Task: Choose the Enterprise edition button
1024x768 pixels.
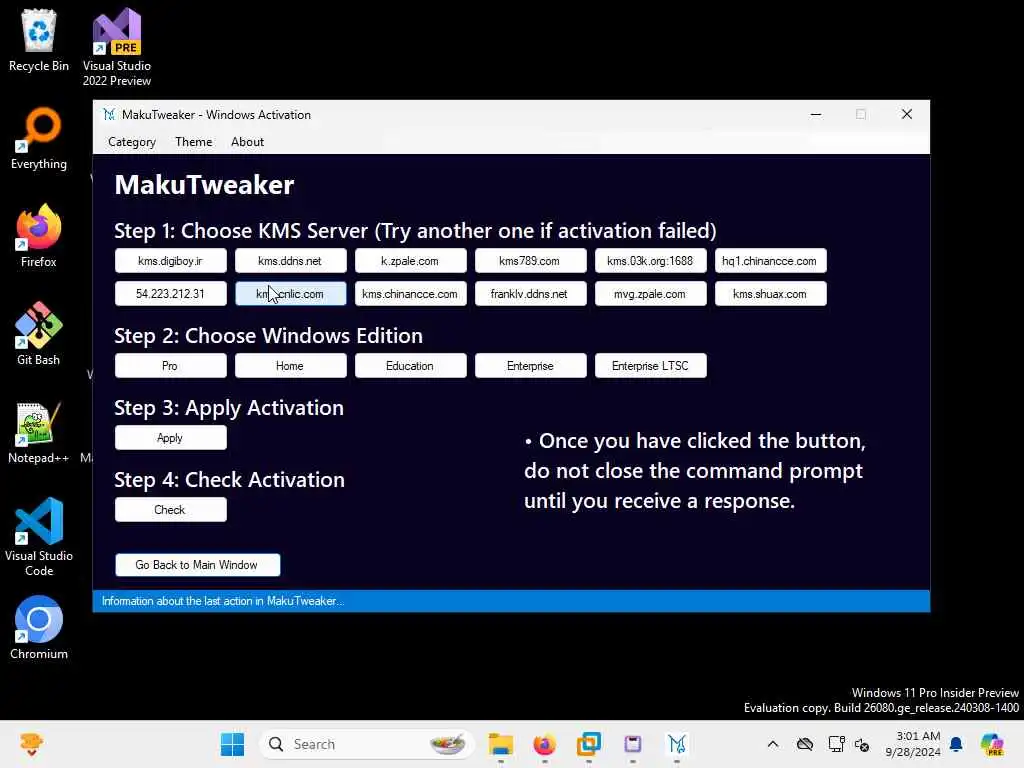Action: pyautogui.click(x=530, y=366)
